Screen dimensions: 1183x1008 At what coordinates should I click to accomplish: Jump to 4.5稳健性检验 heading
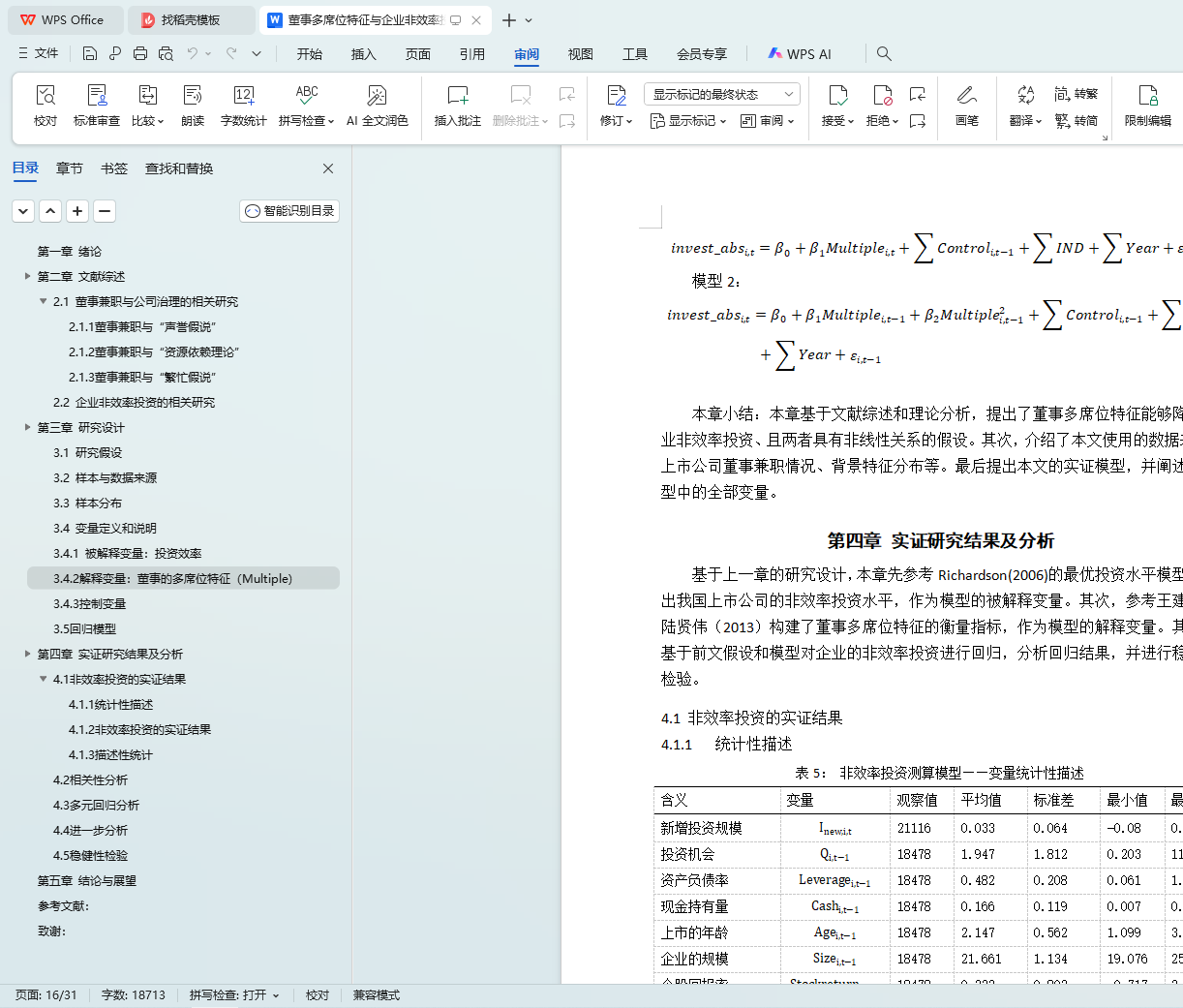pyautogui.click(x=90, y=855)
